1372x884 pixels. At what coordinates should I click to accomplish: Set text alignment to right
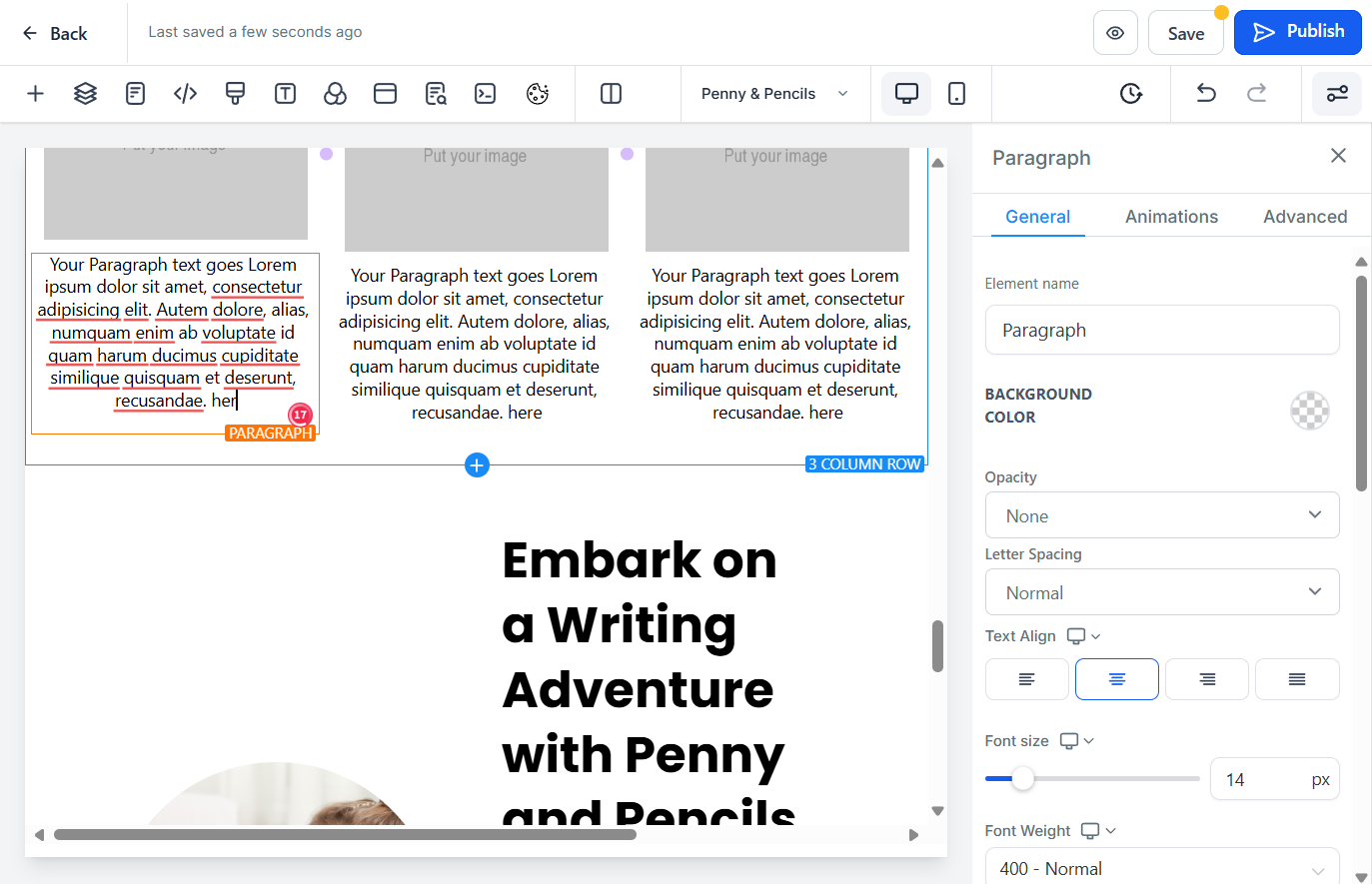click(1207, 679)
